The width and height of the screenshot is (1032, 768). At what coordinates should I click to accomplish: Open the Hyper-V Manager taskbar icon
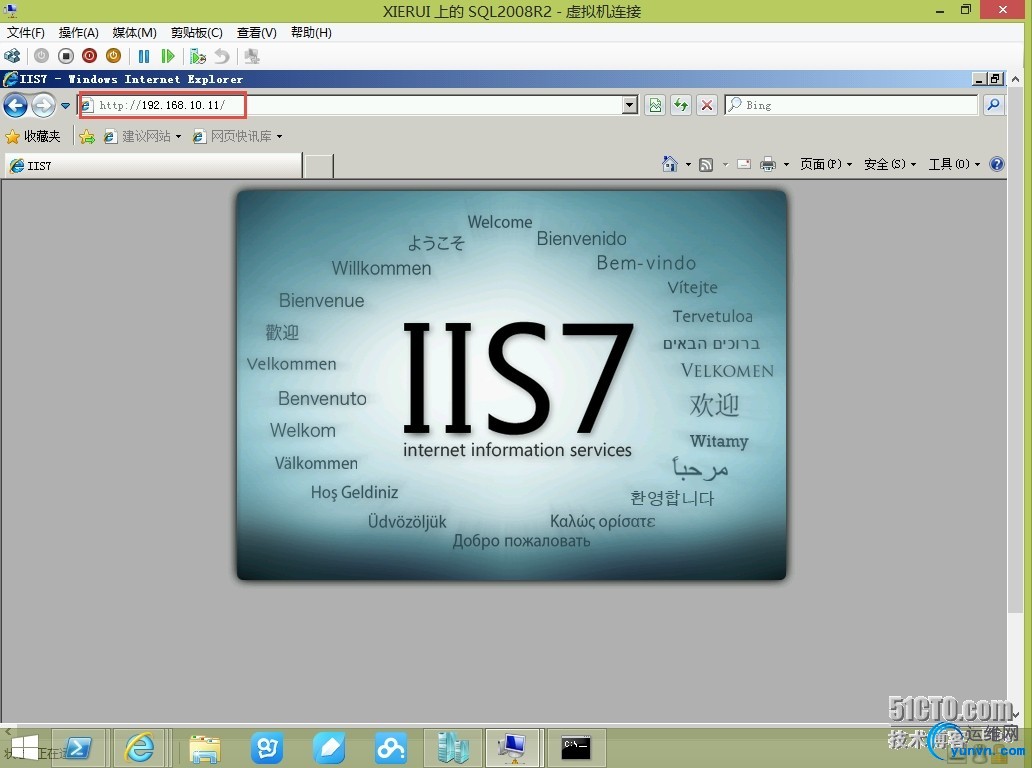click(453, 748)
